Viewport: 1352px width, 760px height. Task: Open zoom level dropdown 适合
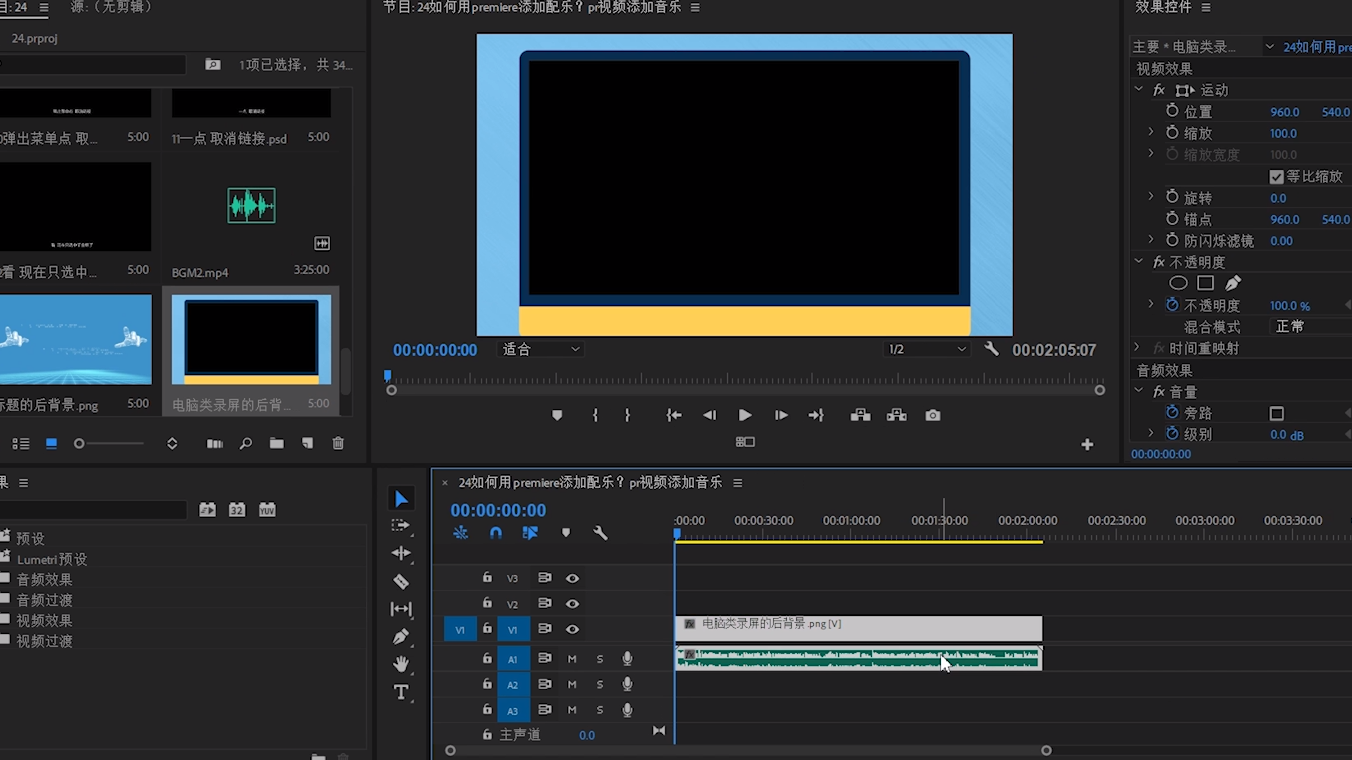pos(541,349)
